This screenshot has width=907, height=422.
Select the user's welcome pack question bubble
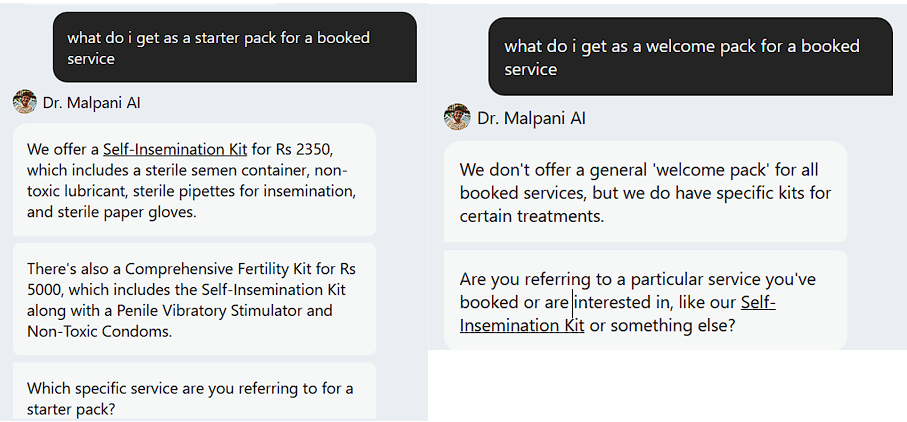point(690,58)
